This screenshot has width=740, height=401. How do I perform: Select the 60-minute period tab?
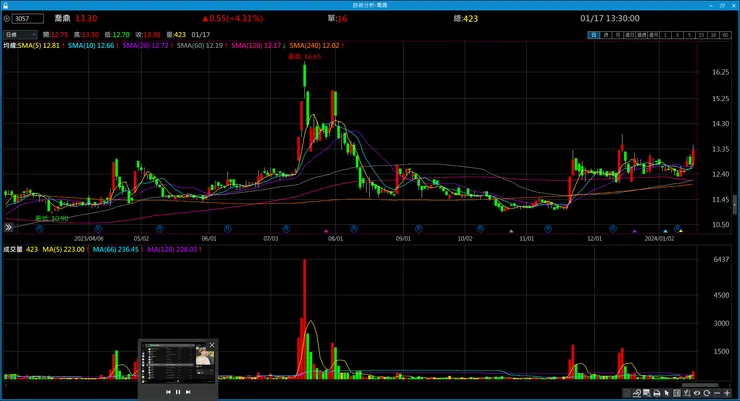[x=725, y=35]
